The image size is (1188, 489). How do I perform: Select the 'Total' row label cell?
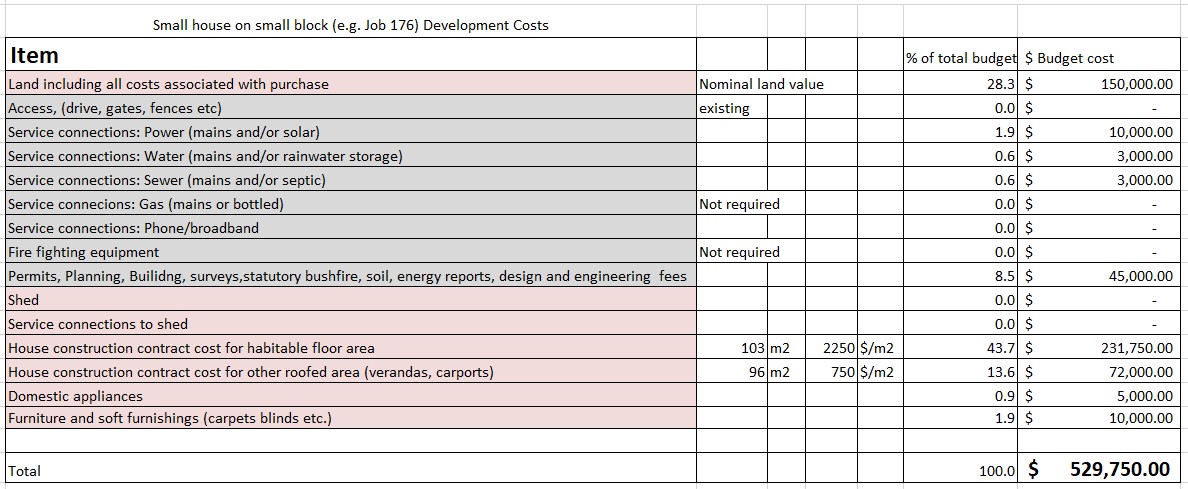tap(25, 470)
